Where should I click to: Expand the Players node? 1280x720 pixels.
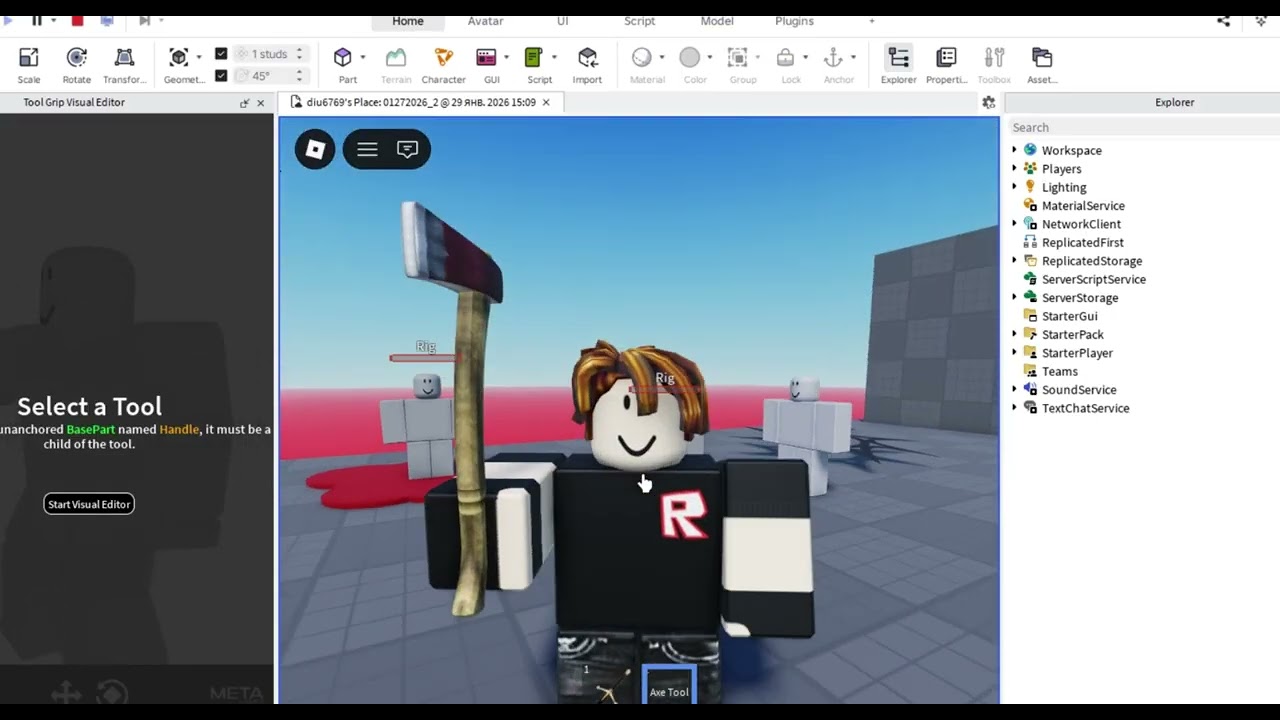click(x=1014, y=169)
